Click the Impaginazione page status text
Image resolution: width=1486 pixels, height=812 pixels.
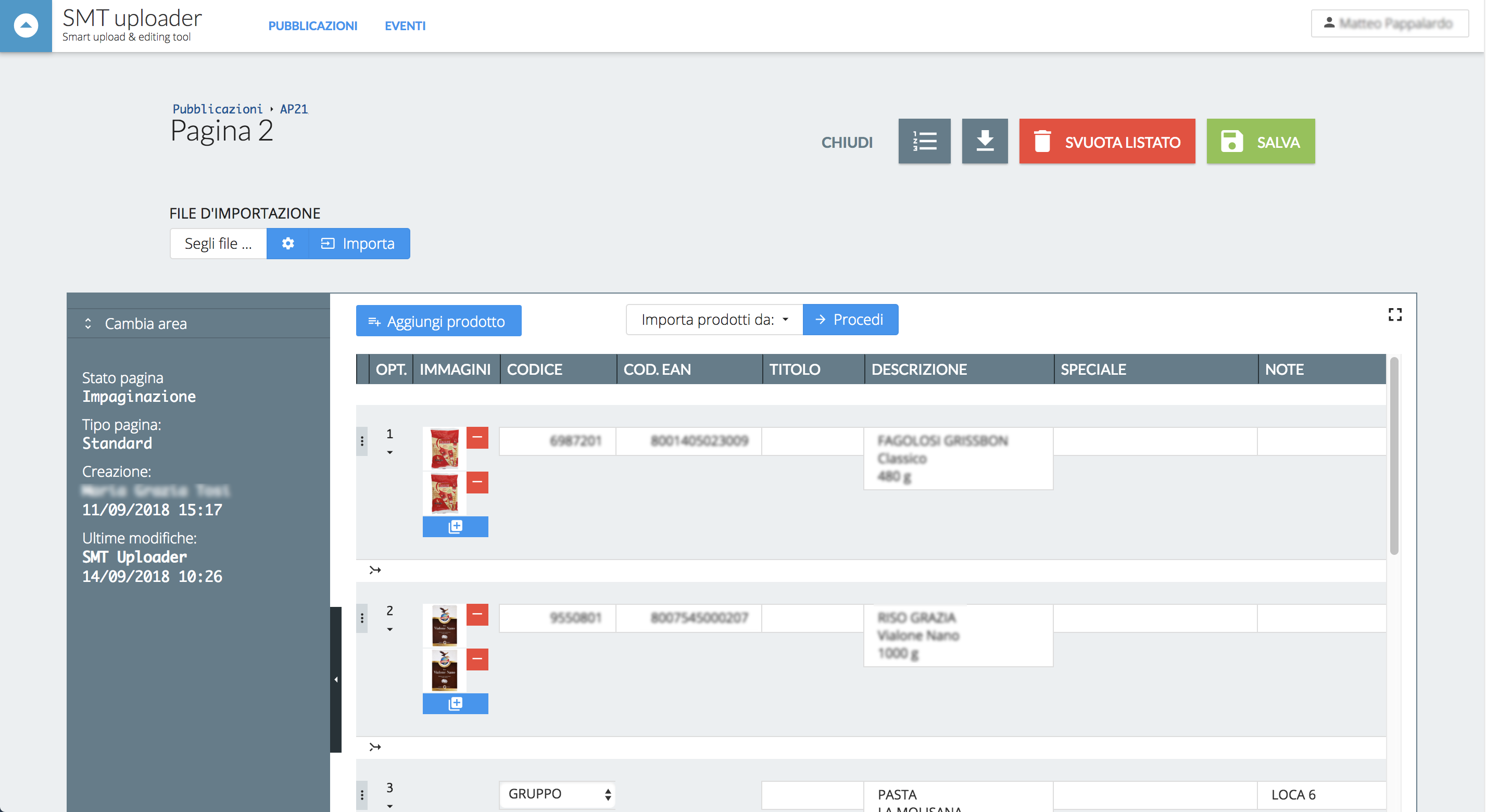point(139,397)
